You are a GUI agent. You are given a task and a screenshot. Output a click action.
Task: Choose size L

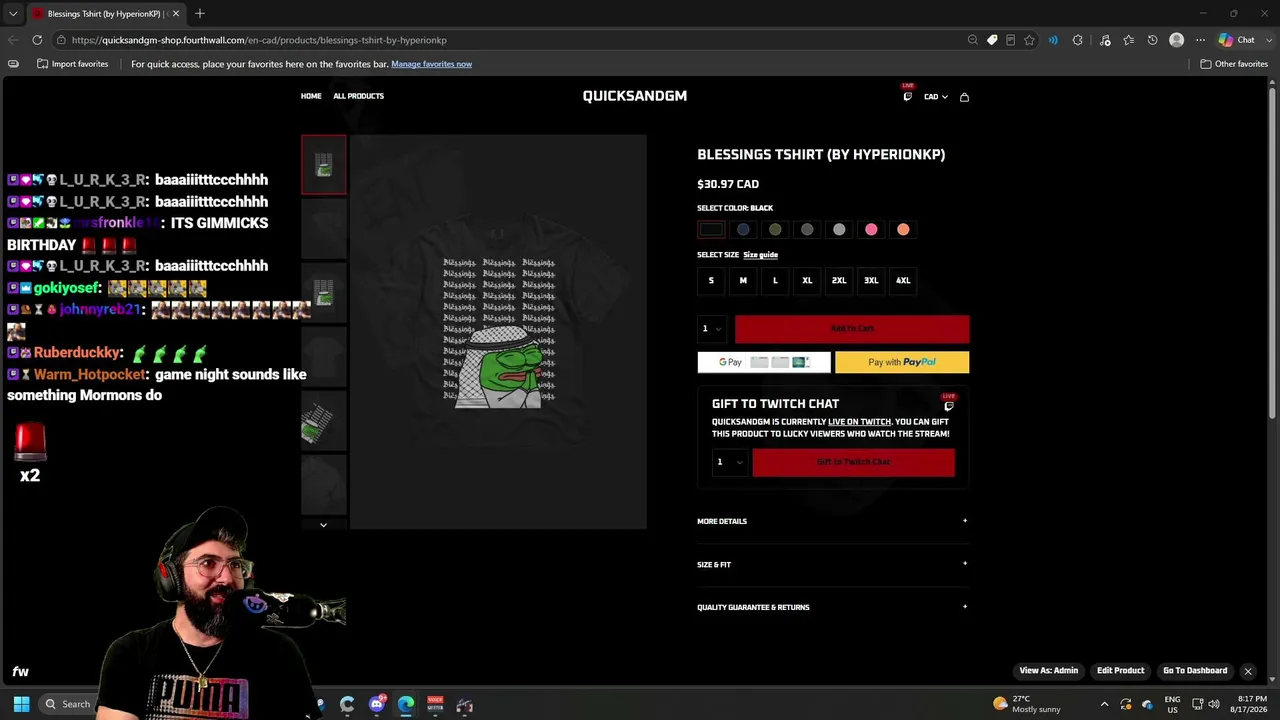pyautogui.click(x=775, y=281)
